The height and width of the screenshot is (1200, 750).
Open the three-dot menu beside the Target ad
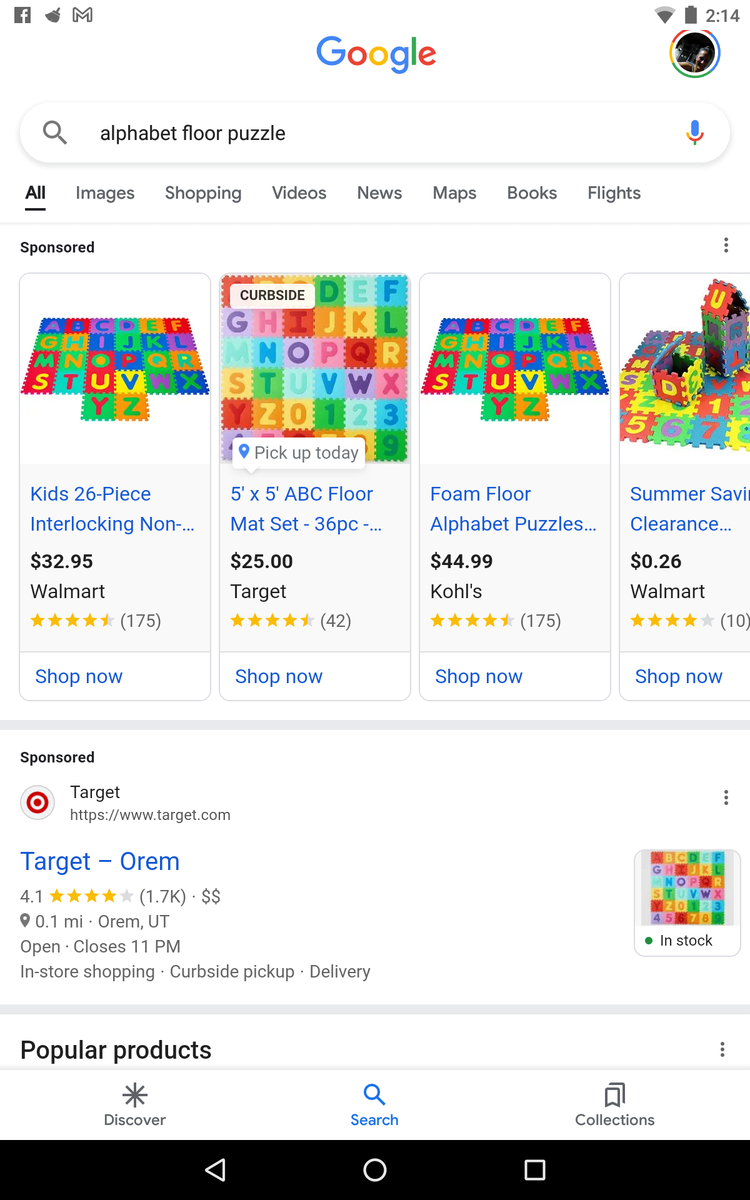click(x=726, y=797)
